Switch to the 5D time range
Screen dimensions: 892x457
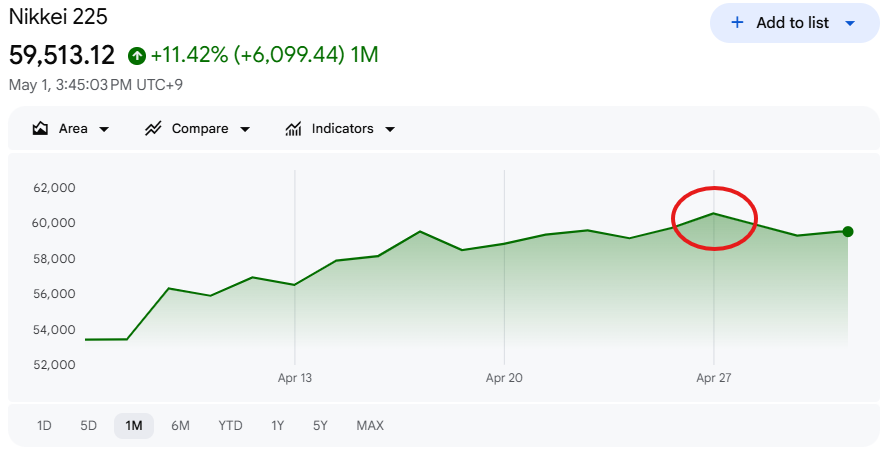pyautogui.click(x=88, y=426)
